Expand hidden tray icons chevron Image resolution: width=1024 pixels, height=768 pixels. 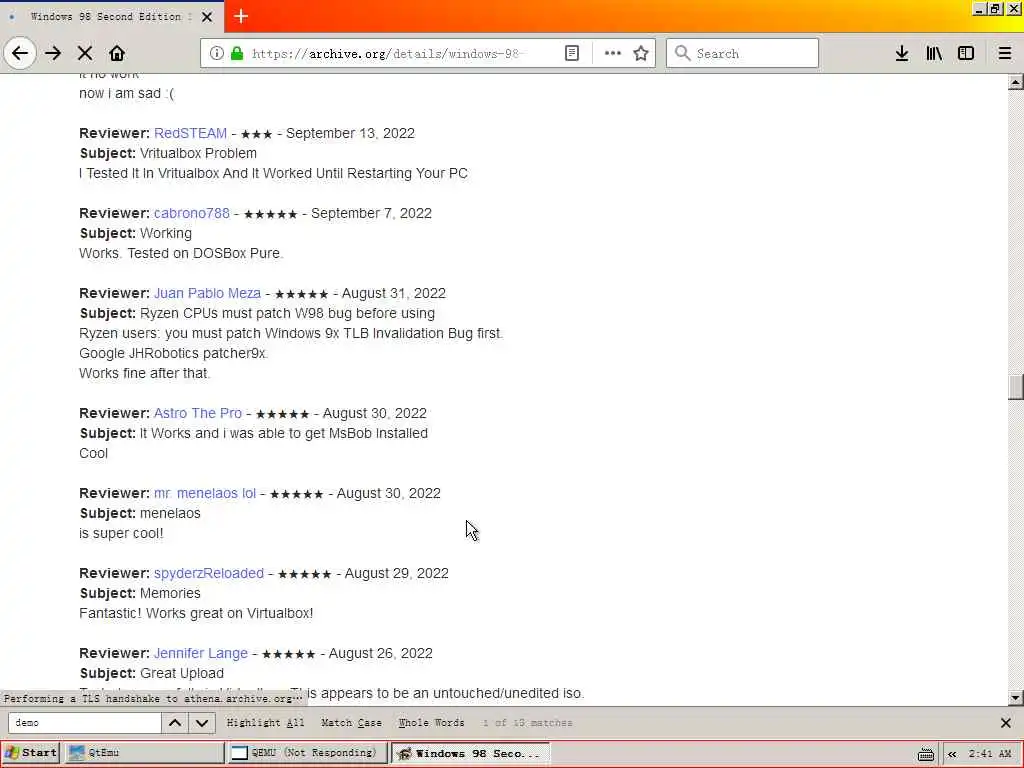pos(952,754)
